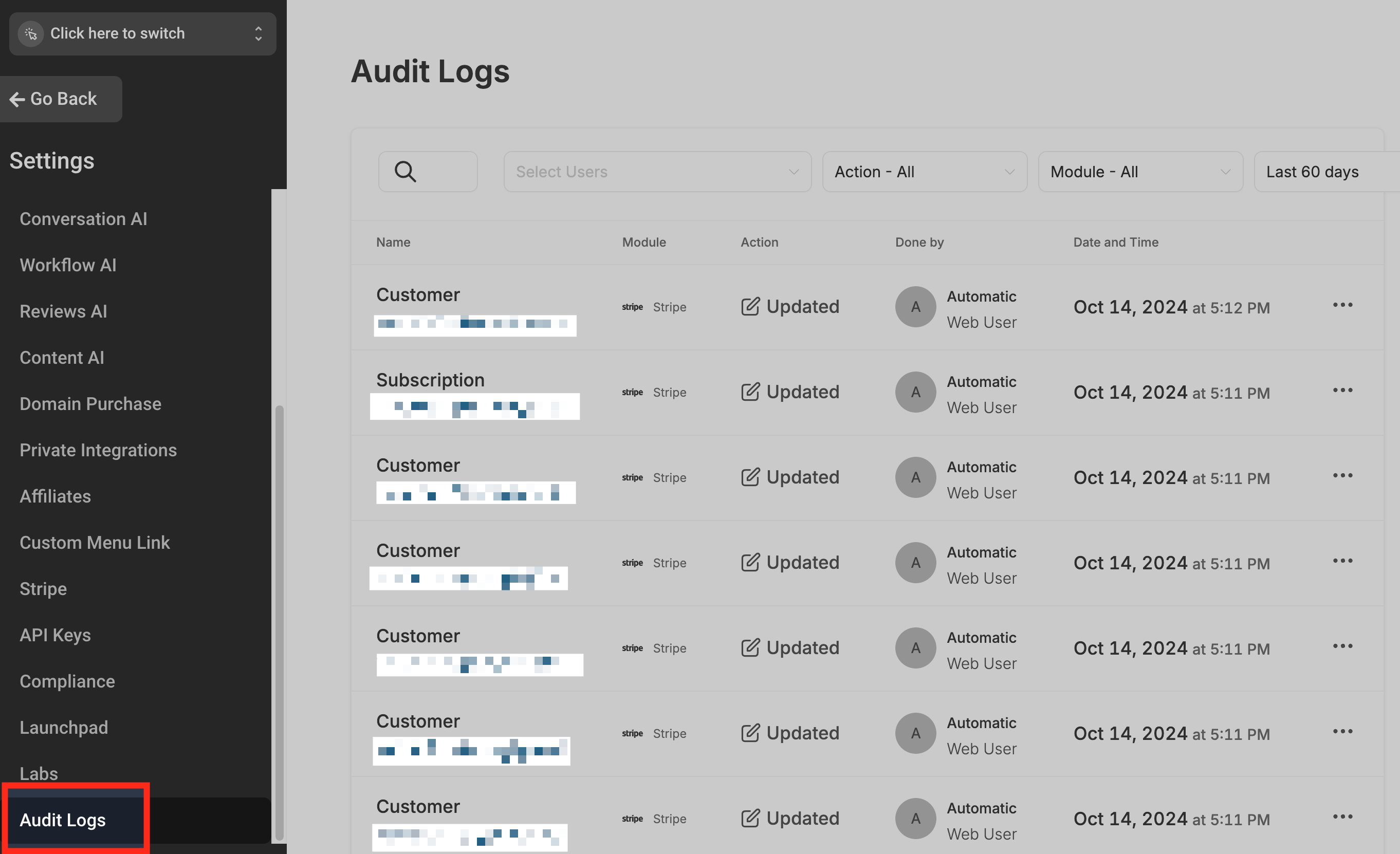This screenshot has width=1400, height=854.
Task: Click the sidebar vertical scrollbar
Action: pyautogui.click(x=279, y=622)
